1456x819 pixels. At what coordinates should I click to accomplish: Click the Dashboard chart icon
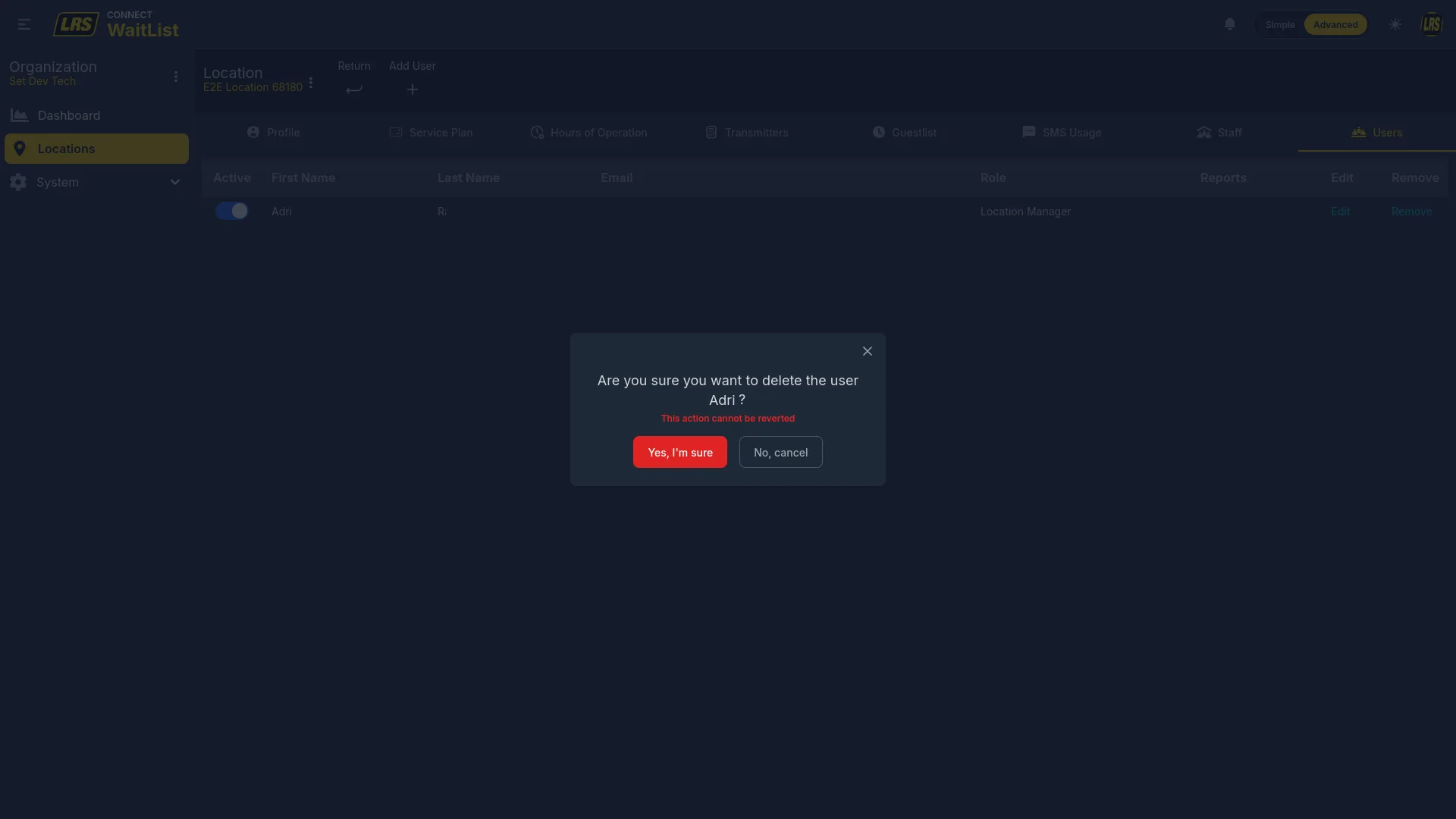(x=20, y=115)
